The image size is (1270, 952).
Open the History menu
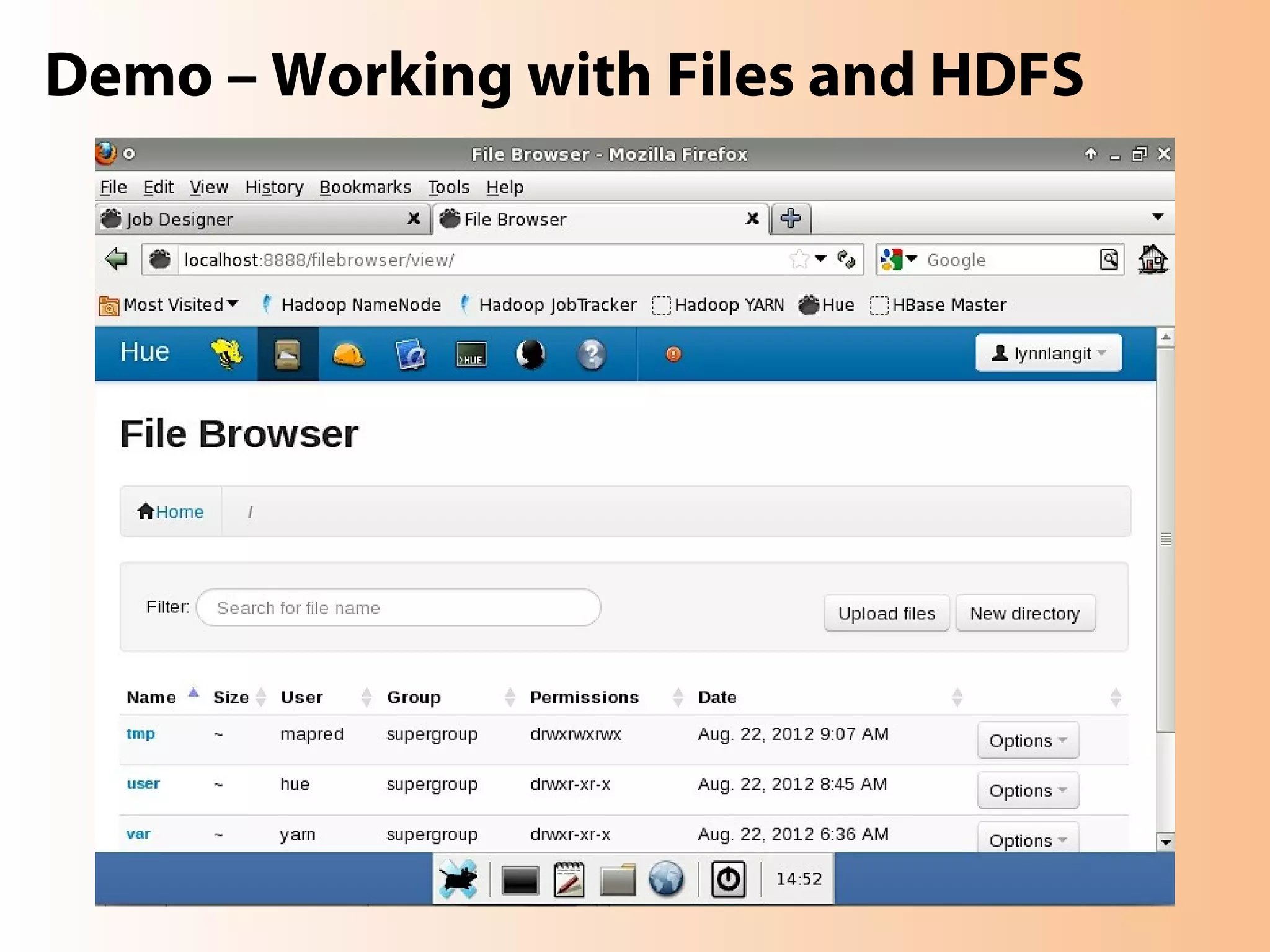(x=274, y=187)
